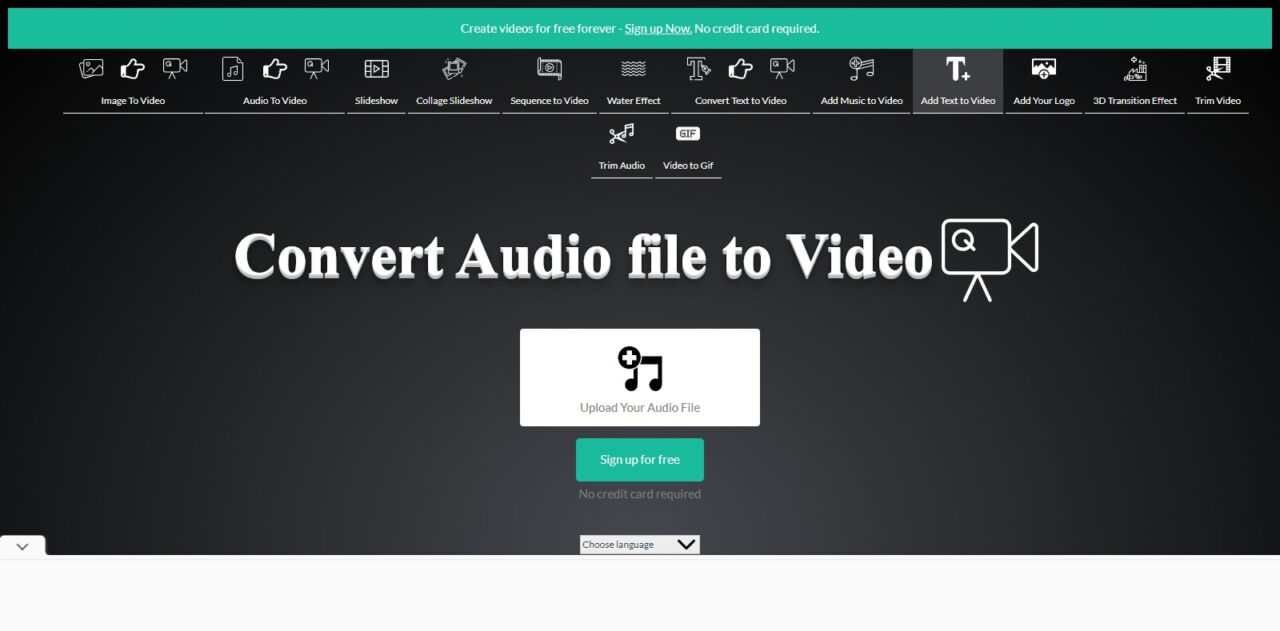Viewport: 1280px width, 631px height.
Task: Select the Water Effect waves icon
Action: click(634, 69)
